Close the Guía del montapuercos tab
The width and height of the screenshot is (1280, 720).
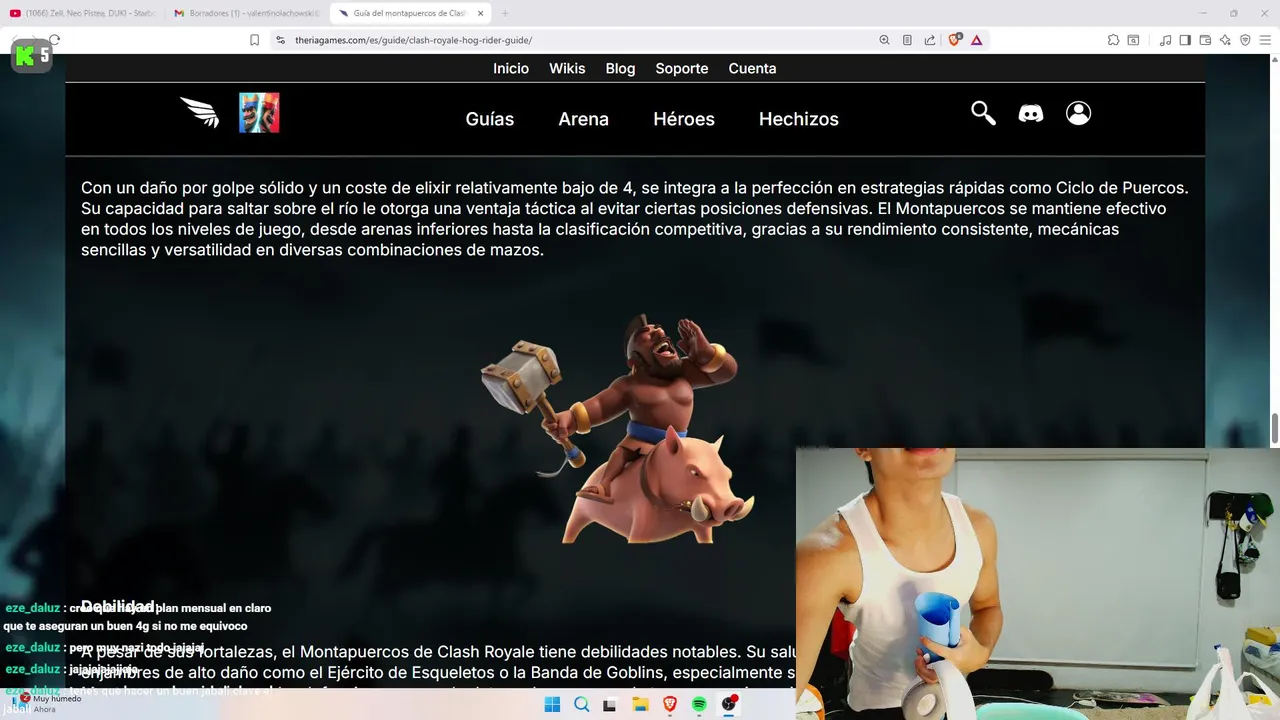point(480,13)
